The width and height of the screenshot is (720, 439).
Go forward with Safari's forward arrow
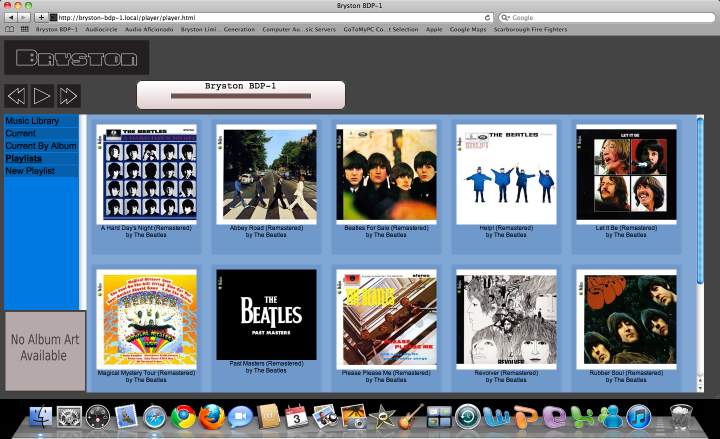point(24,17)
